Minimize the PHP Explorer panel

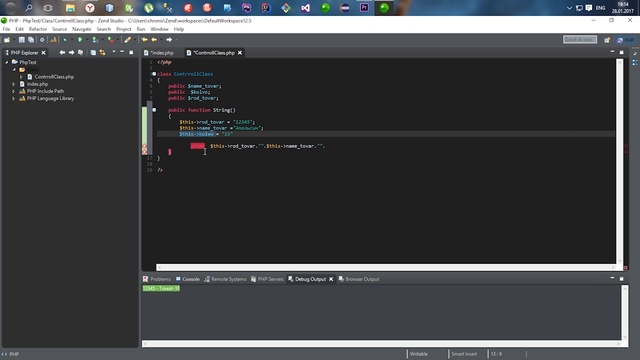[122, 52]
